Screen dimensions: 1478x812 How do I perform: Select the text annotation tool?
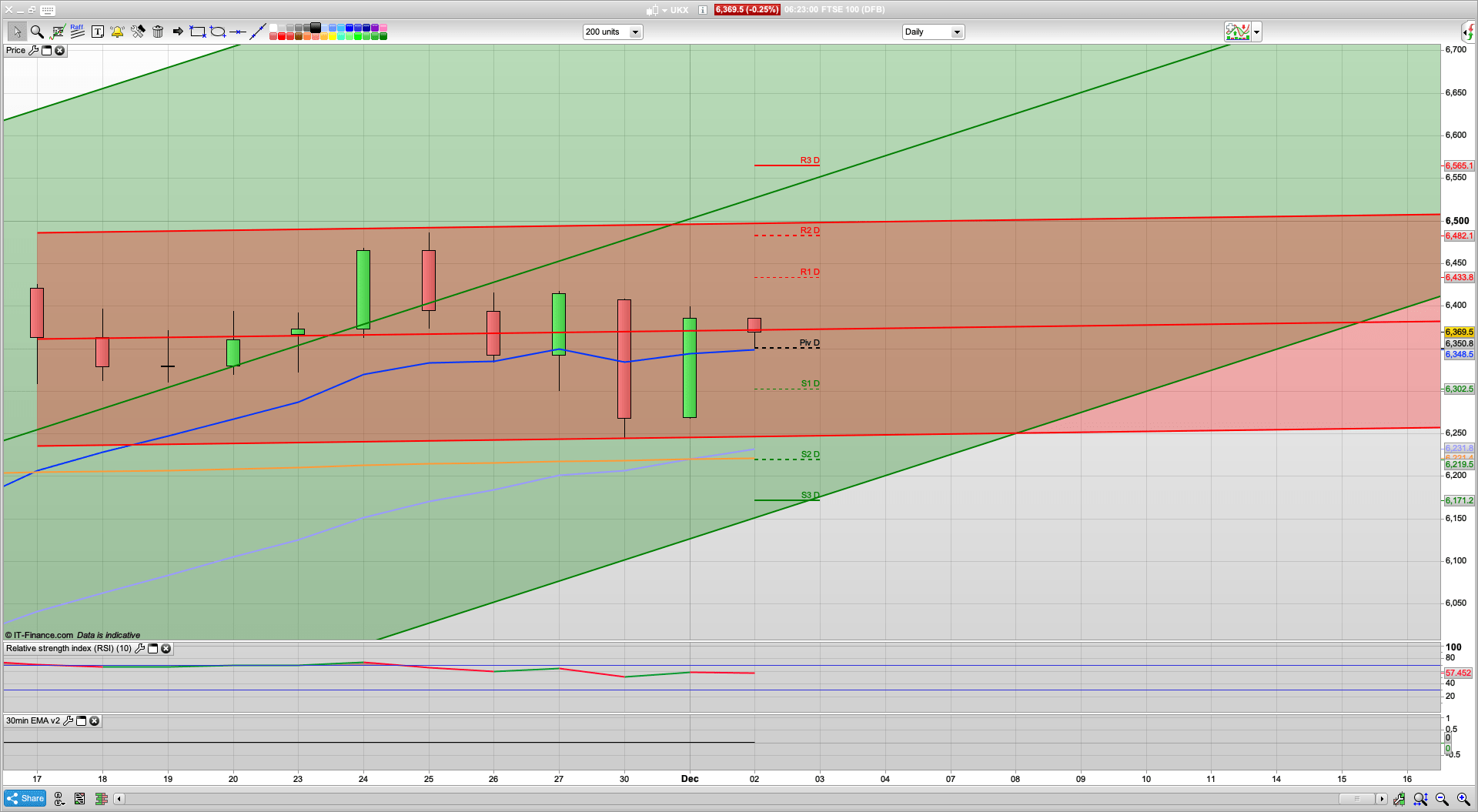[x=98, y=32]
